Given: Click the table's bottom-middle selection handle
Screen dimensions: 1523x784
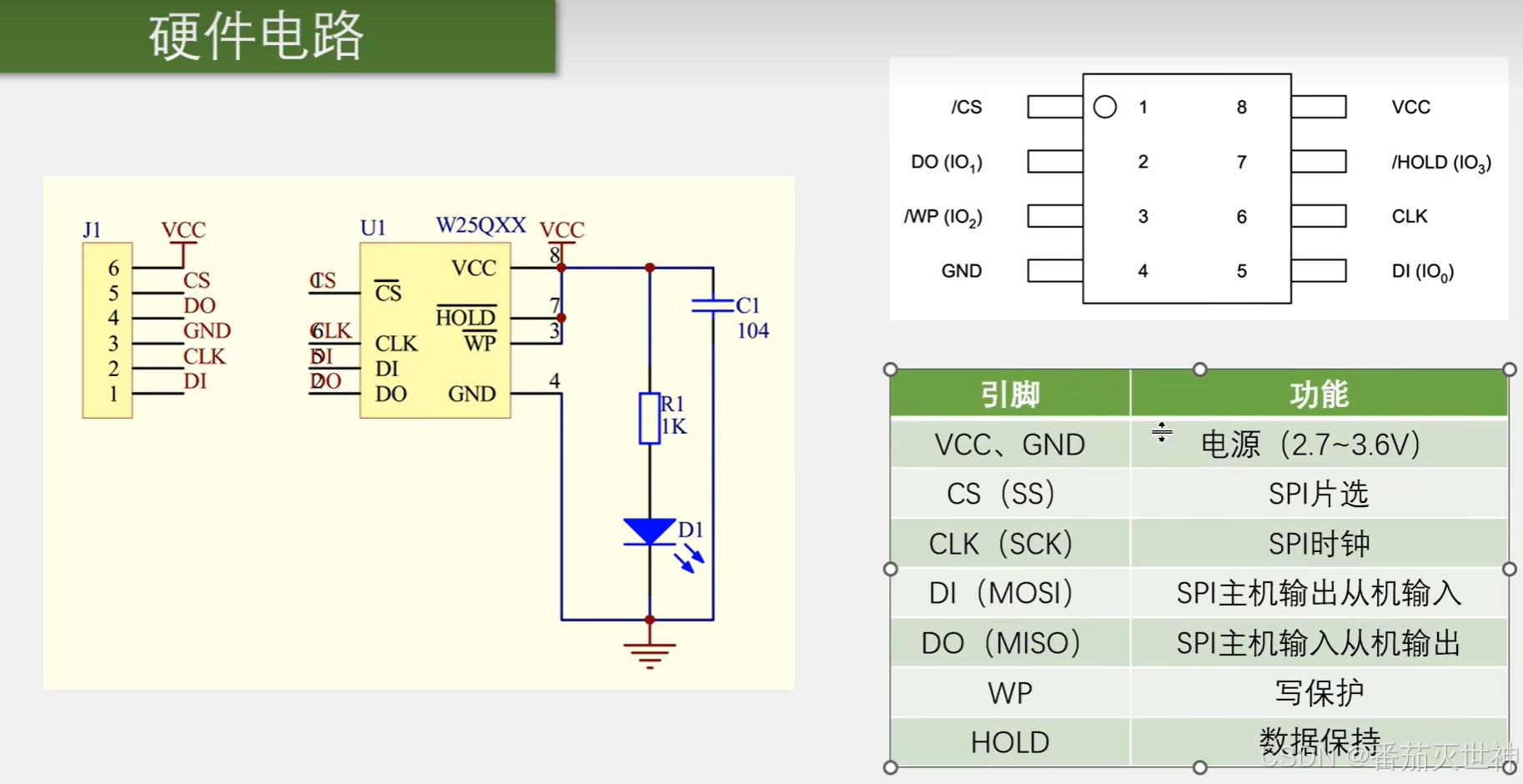Looking at the screenshot, I should (x=1200, y=767).
